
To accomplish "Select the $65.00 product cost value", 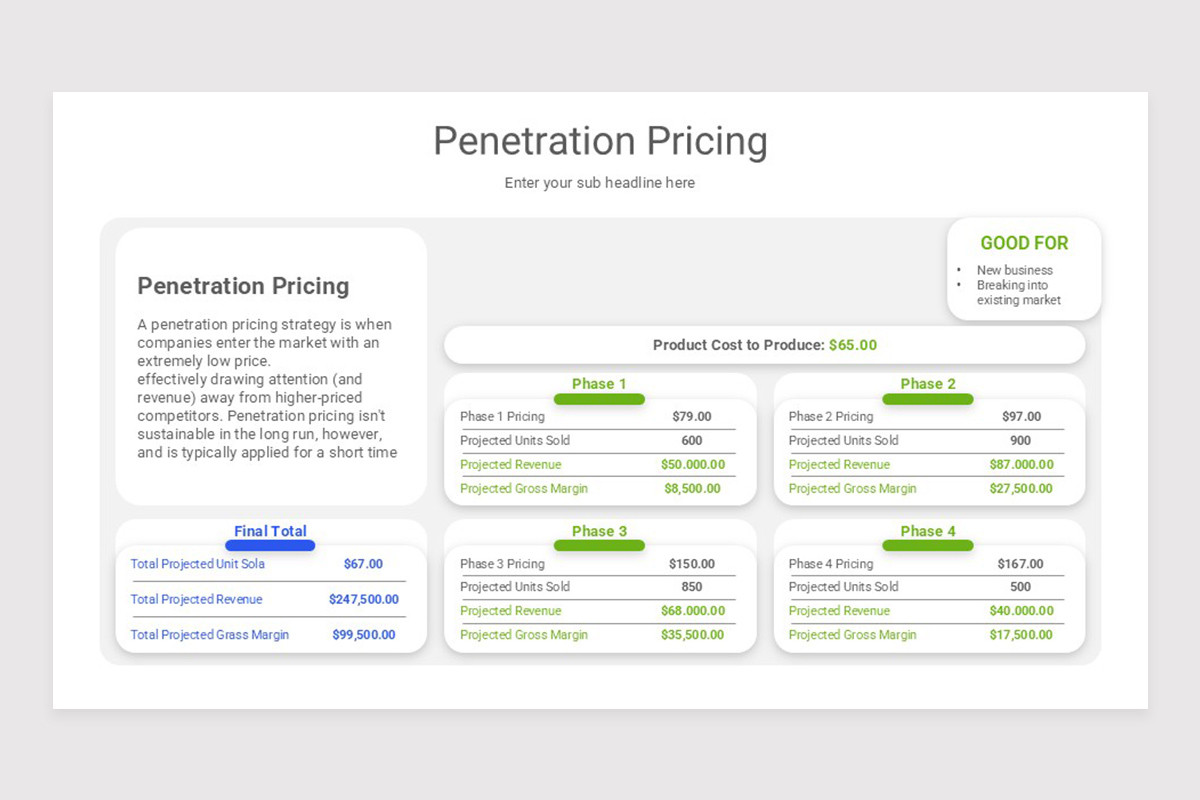I will (853, 345).
